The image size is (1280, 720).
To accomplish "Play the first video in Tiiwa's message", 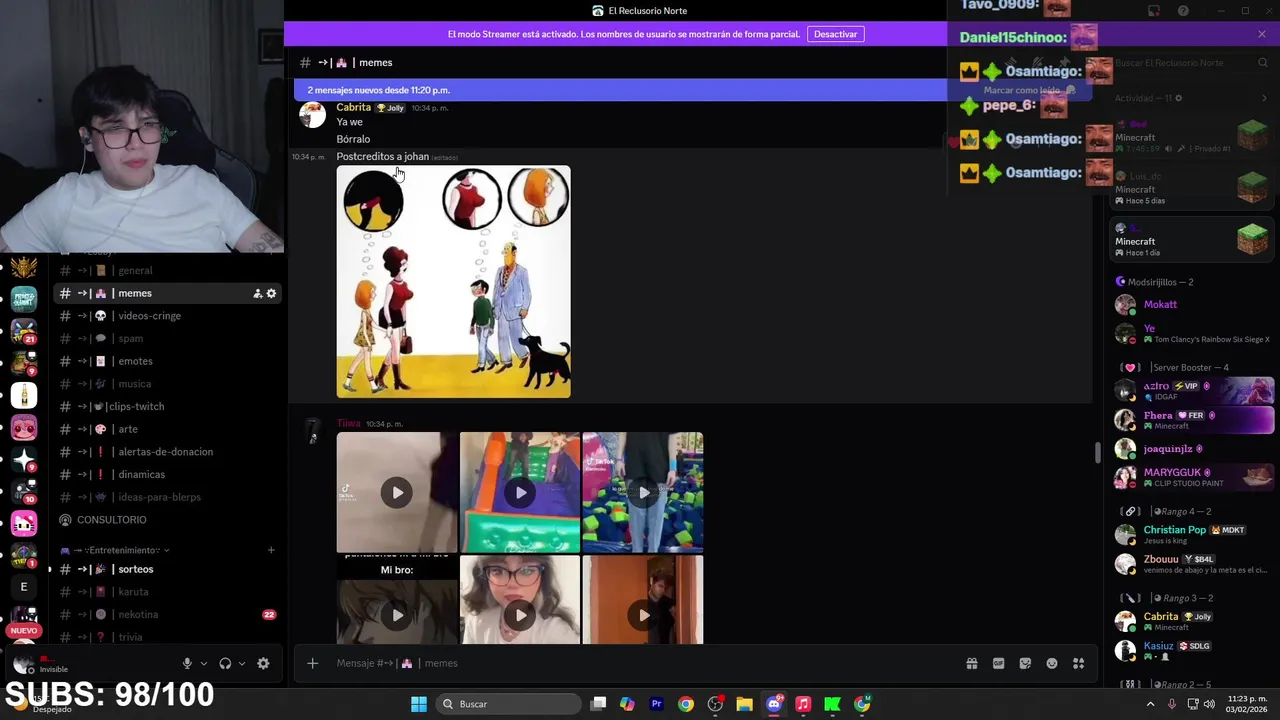I will (x=397, y=492).
